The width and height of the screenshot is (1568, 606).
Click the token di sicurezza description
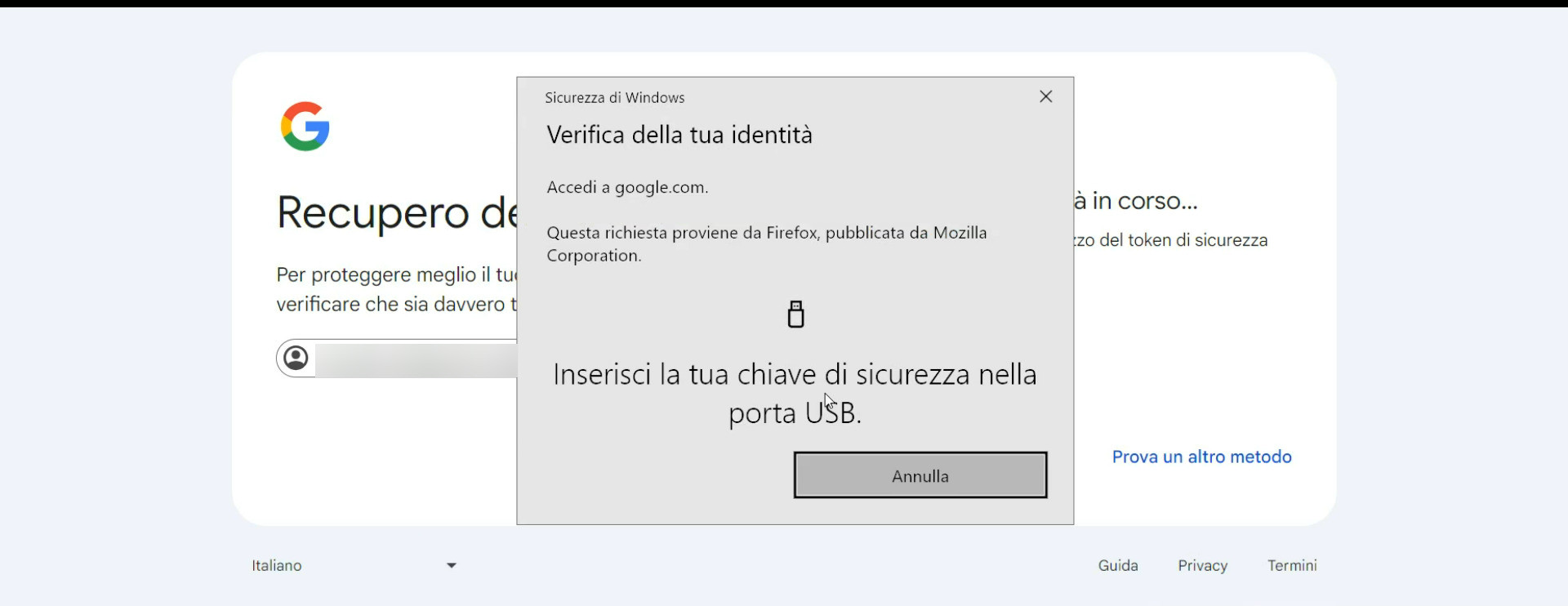pos(1171,240)
